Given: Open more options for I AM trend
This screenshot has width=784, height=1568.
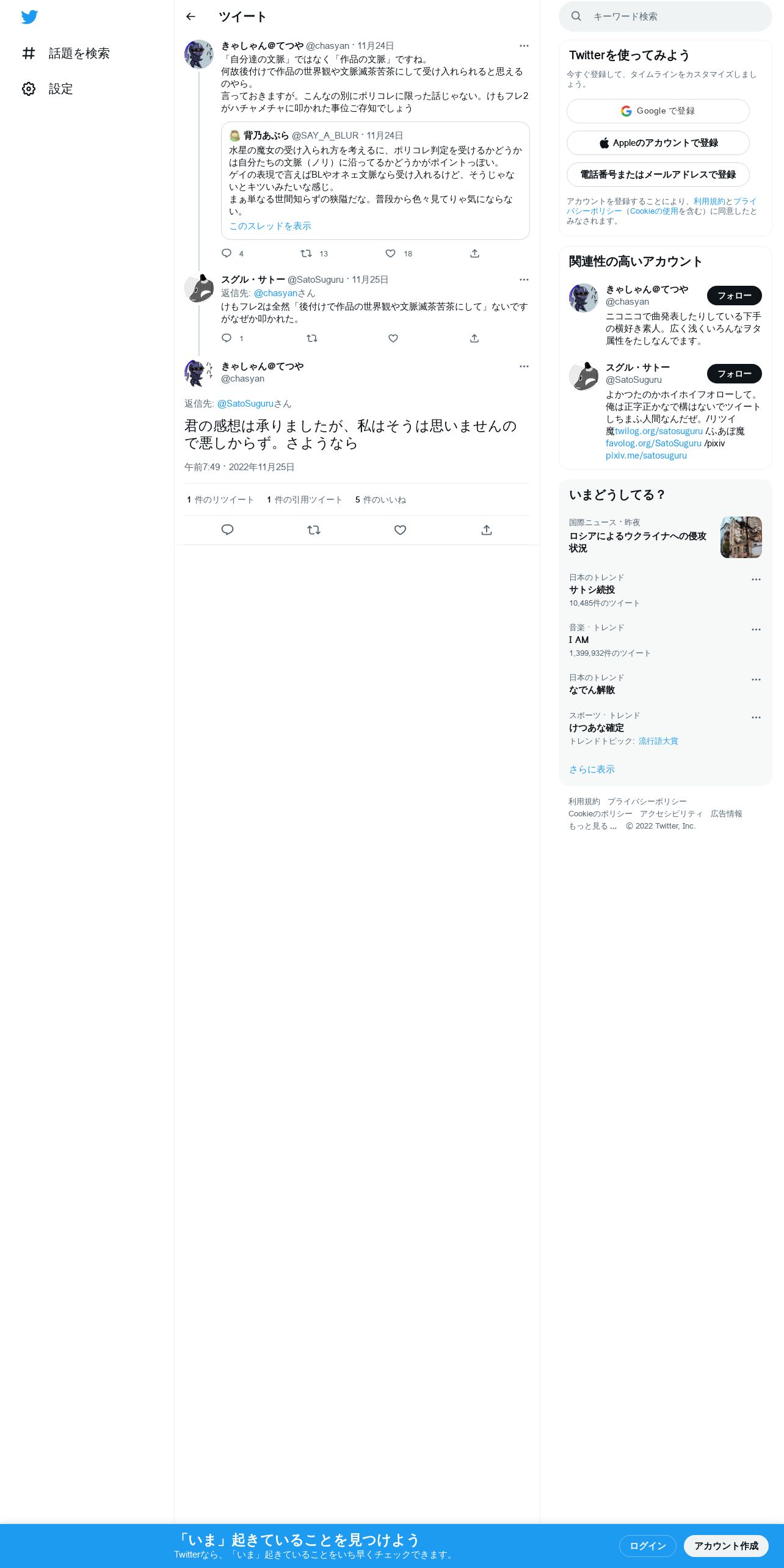Looking at the screenshot, I should (x=756, y=630).
